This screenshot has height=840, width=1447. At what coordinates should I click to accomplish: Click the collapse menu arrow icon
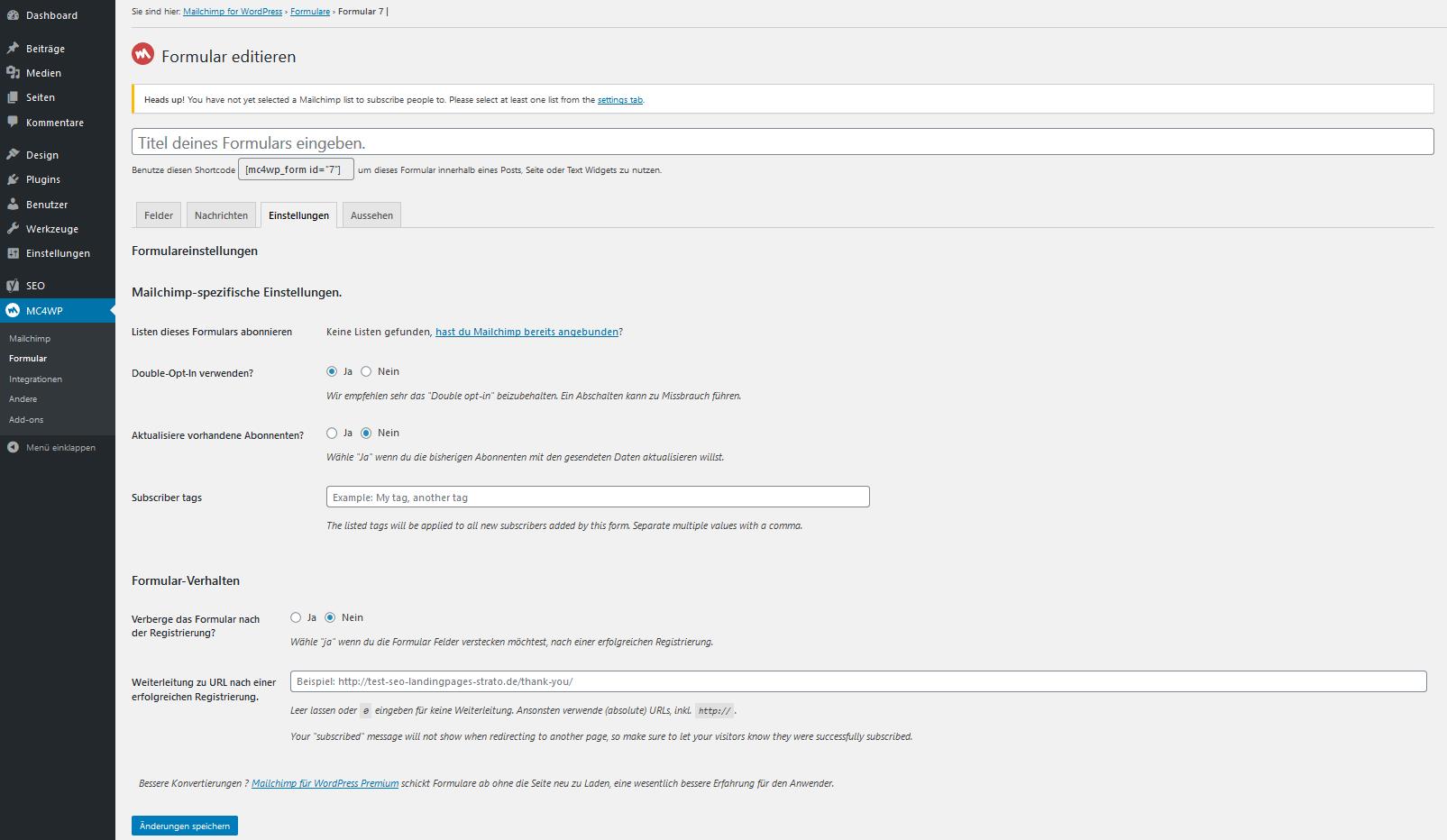coord(13,447)
